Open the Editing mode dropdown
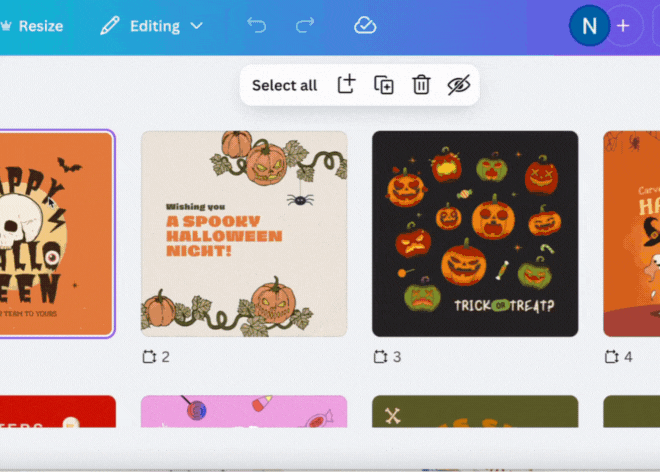 (x=152, y=26)
